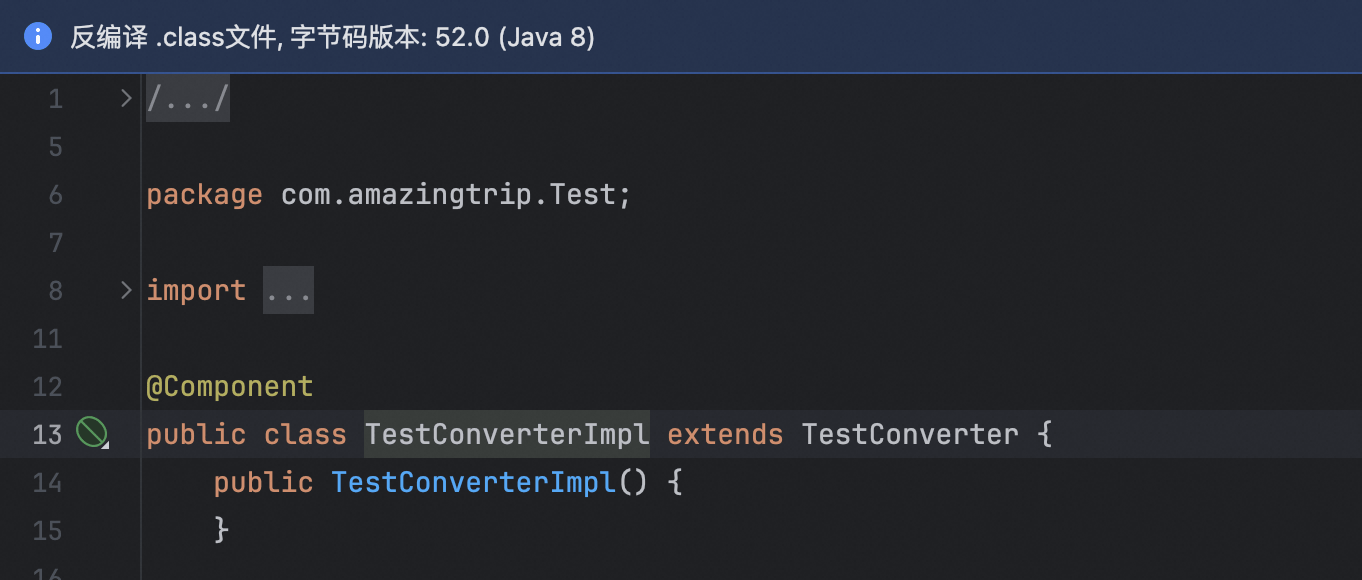Click the public keyword on line 14
Viewport: 1362px width, 580px height.
coord(263,482)
